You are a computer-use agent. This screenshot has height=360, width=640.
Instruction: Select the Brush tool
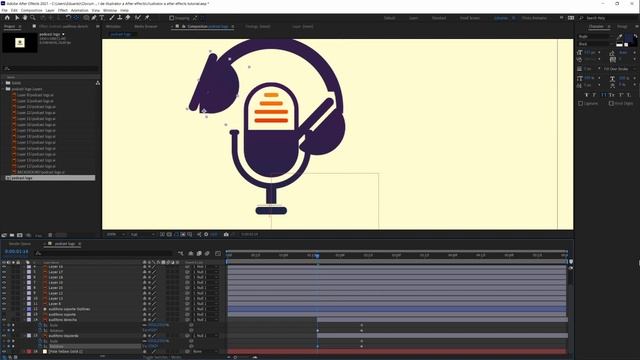[x=112, y=18]
